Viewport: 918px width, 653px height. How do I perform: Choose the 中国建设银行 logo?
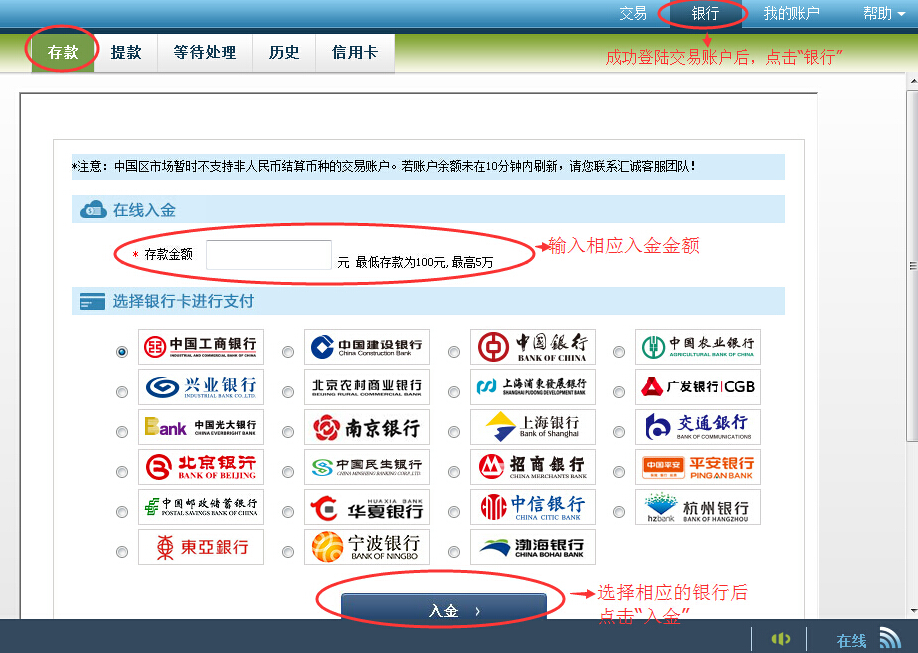click(366, 347)
